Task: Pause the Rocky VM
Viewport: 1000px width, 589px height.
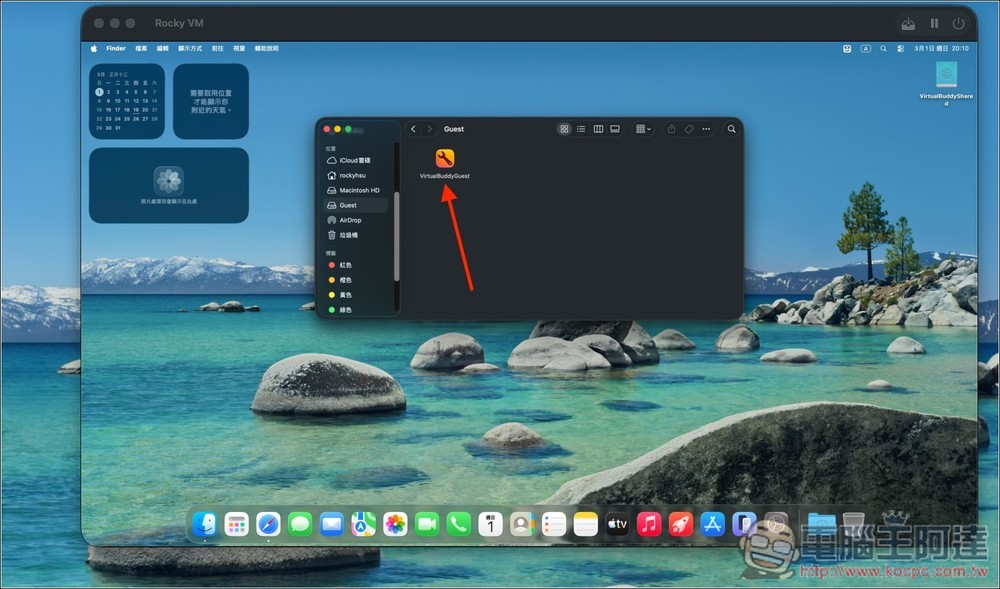Action: (x=934, y=24)
